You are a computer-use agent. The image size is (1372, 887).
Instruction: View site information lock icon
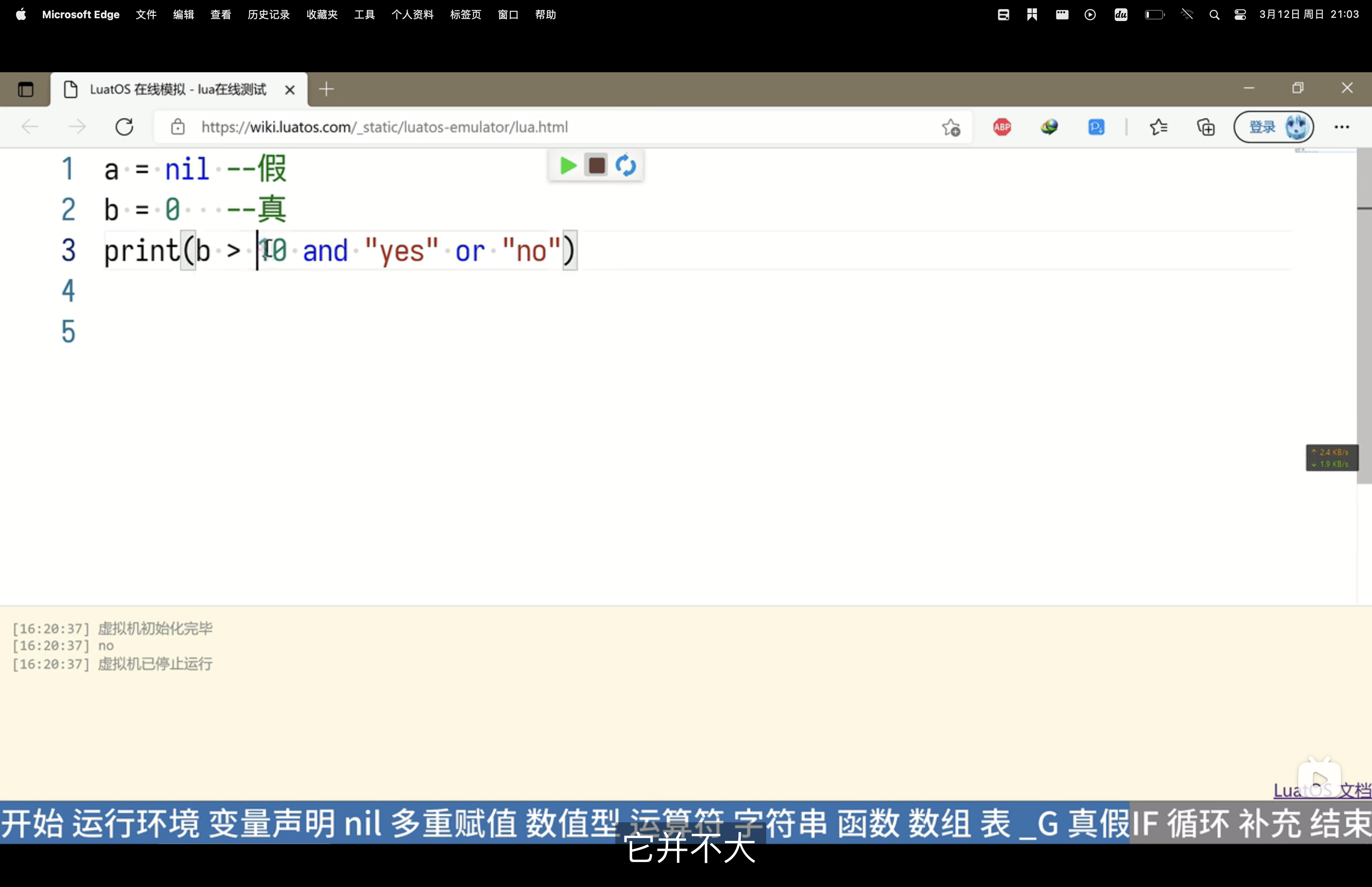[178, 127]
